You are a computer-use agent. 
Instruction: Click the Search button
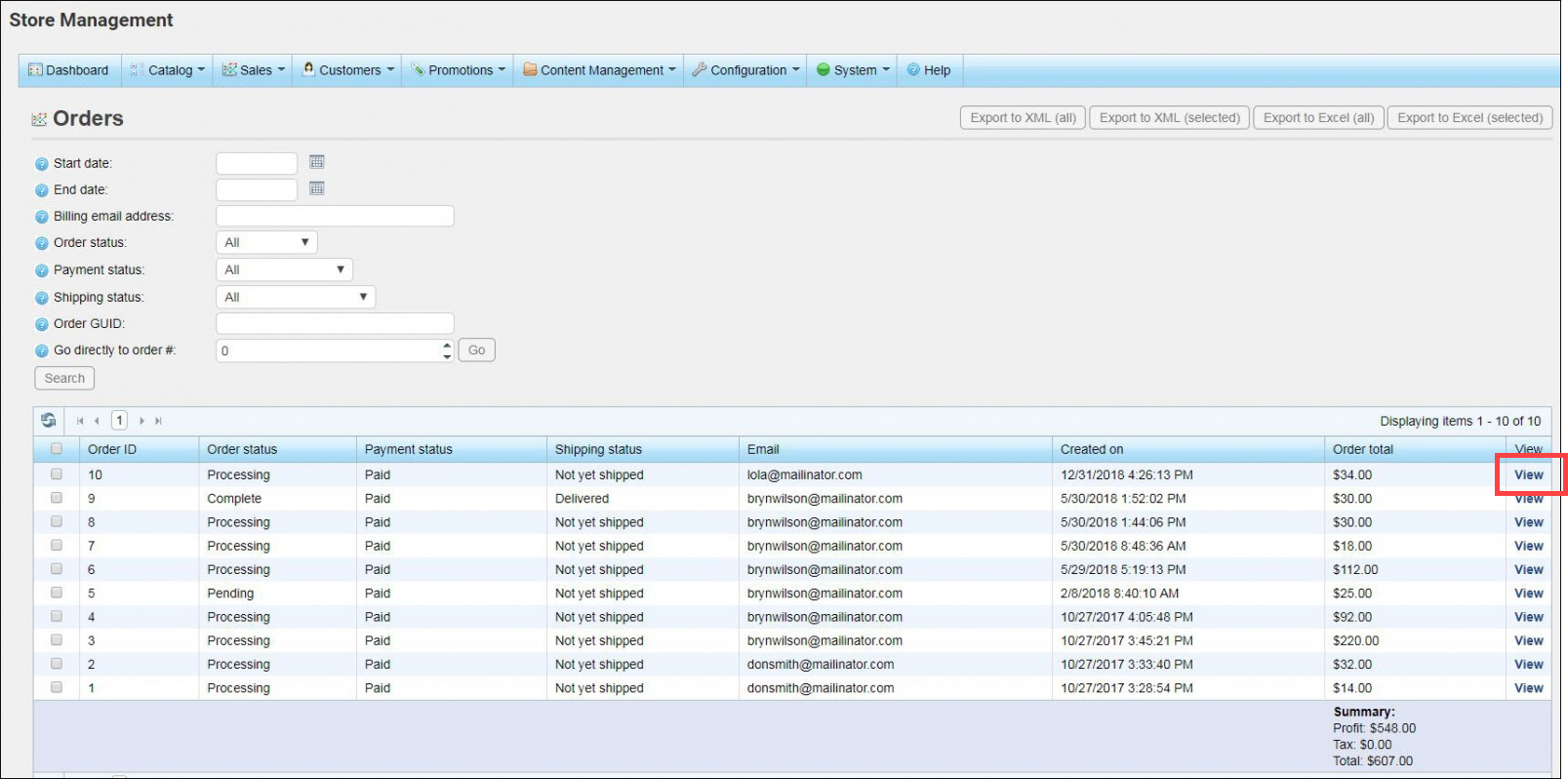click(x=64, y=378)
